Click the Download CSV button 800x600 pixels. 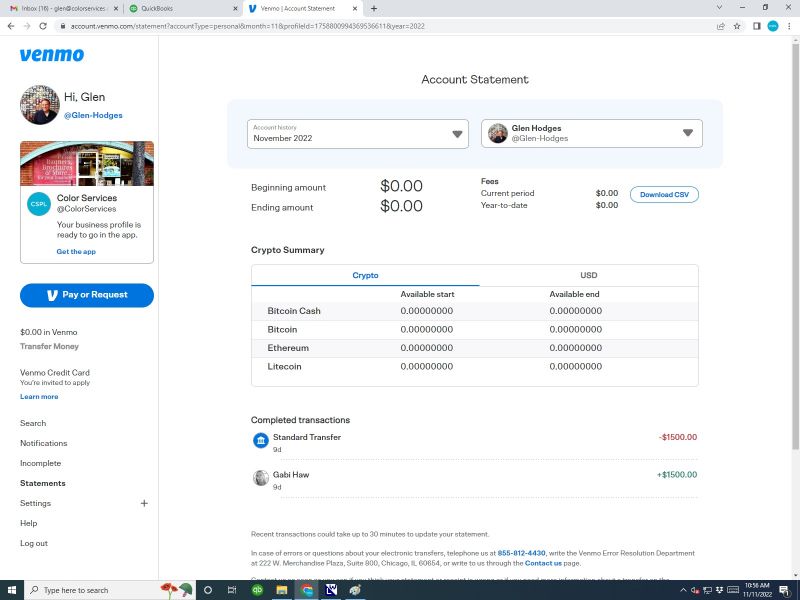664,195
